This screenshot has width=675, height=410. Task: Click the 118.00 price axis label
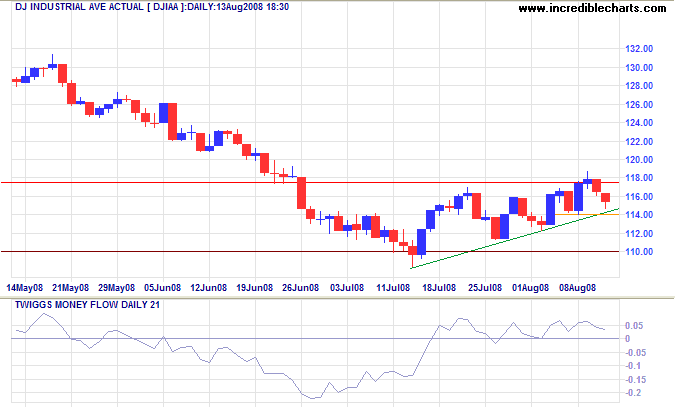tap(639, 178)
